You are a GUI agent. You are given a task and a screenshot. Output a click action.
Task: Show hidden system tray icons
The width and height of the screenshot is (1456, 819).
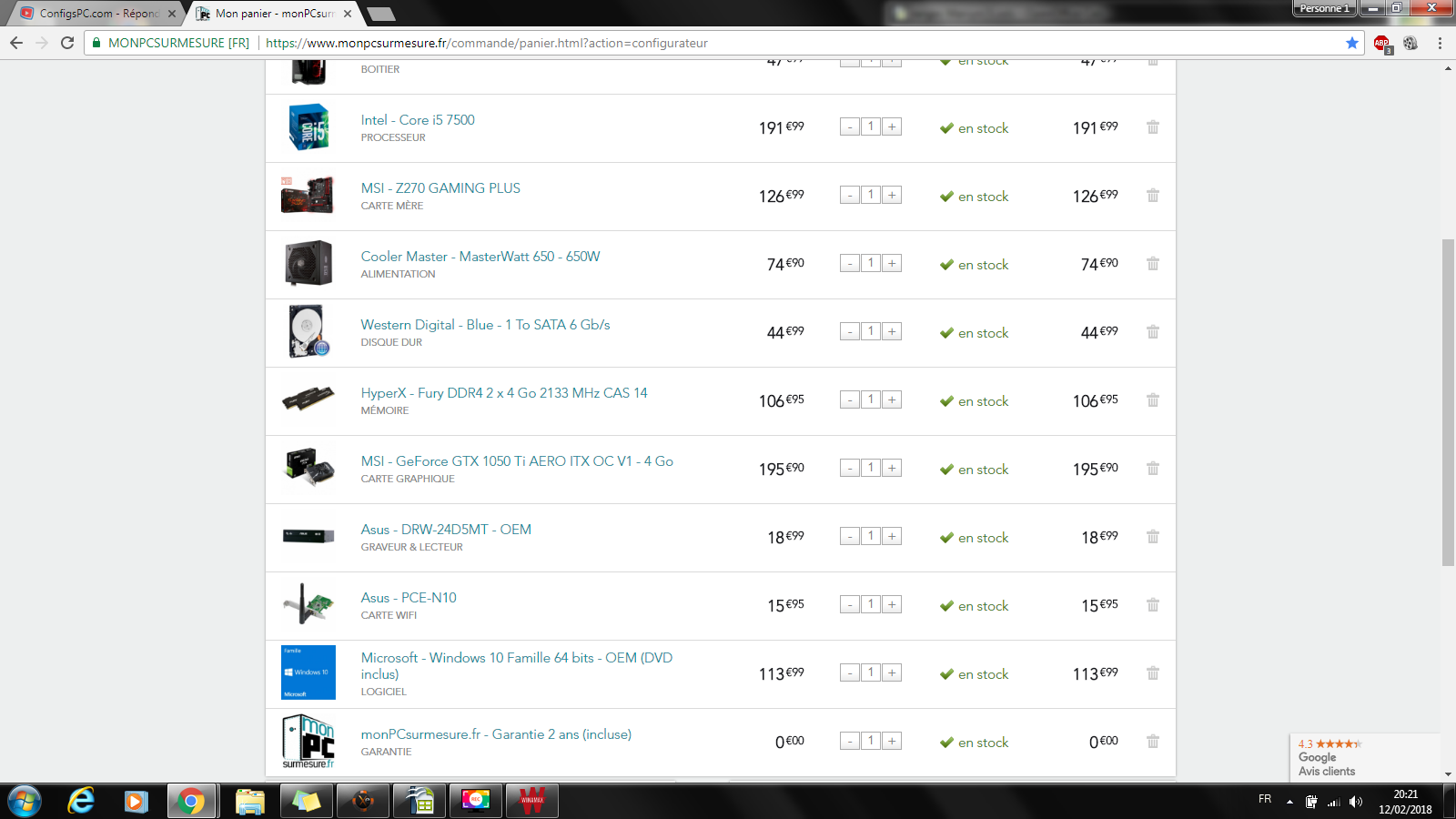pyautogui.click(x=1289, y=802)
